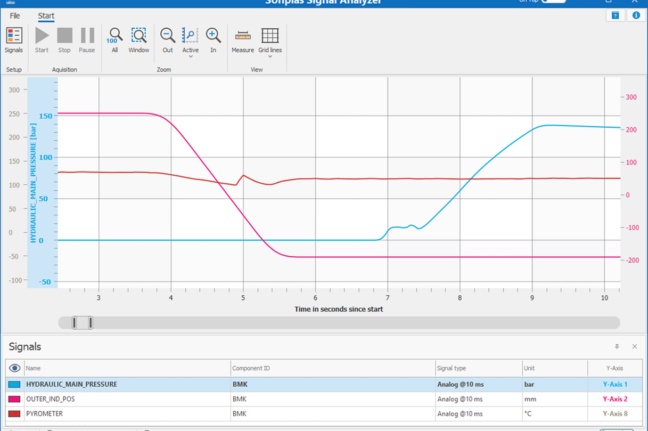Image resolution: width=648 pixels, height=431 pixels.
Task: Click Analog @10 ms in PYROMETER row
Action: (460, 414)
